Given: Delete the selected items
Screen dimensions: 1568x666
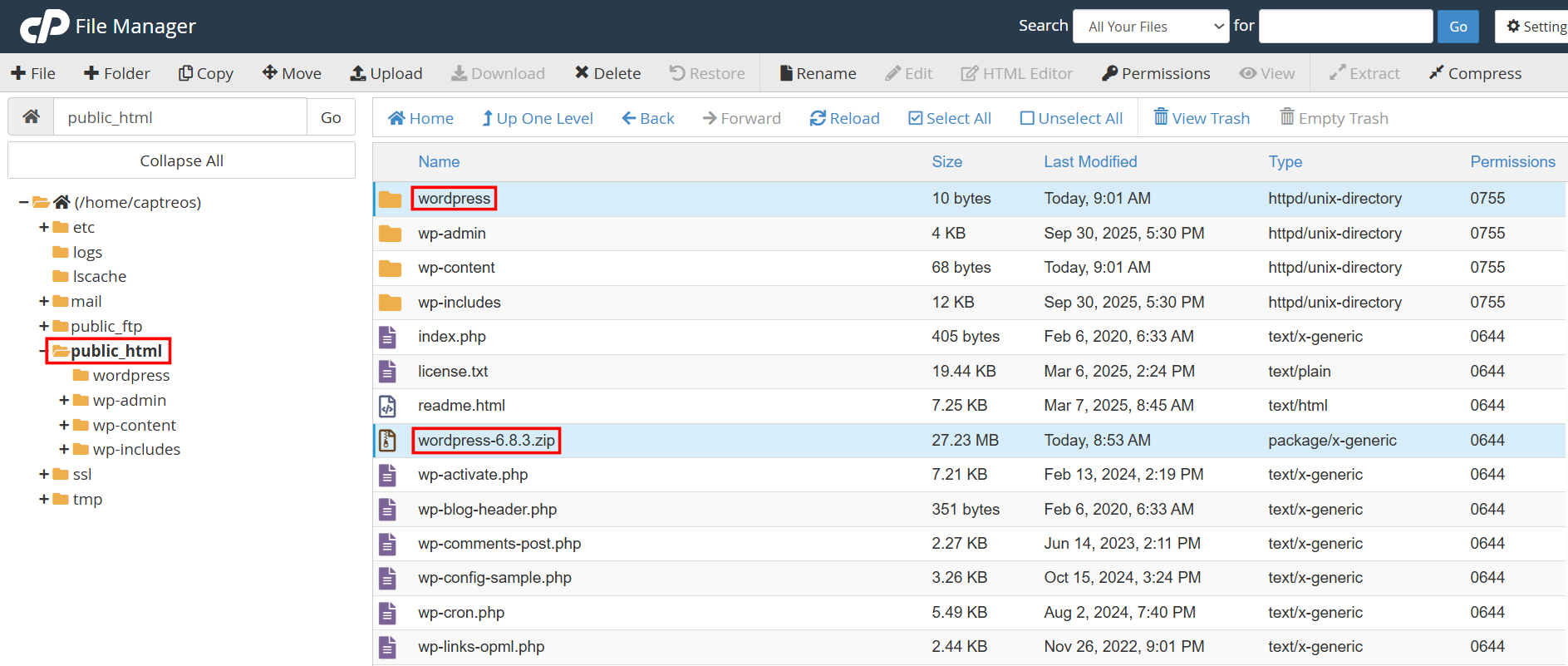Looking at the screenshot, I should [608, 73].
